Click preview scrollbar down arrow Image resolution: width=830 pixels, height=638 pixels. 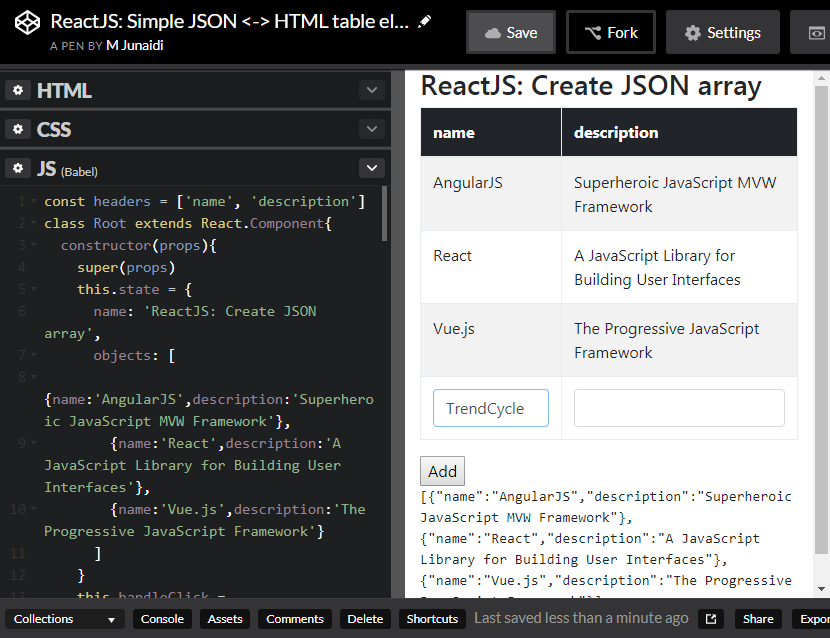[821, 589]
